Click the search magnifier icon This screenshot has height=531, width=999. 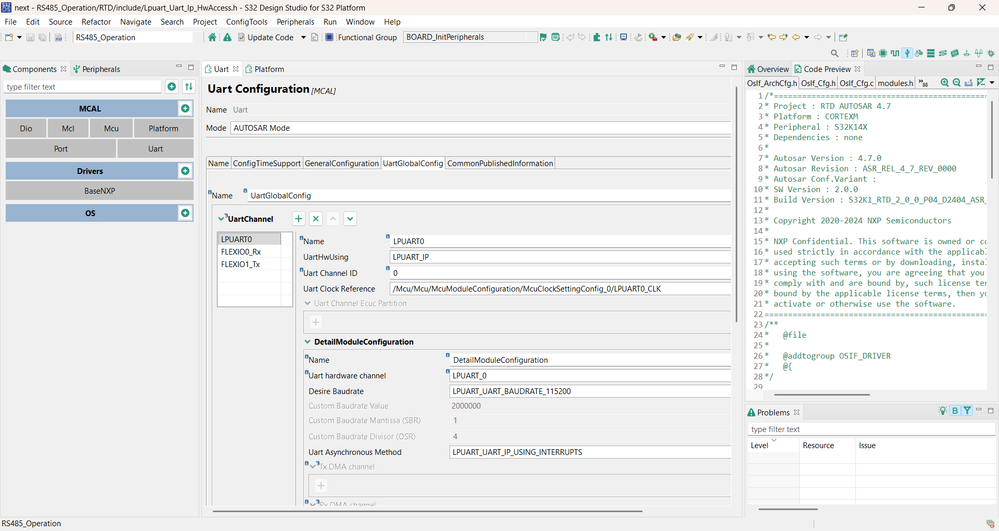[x=835, y=54]
